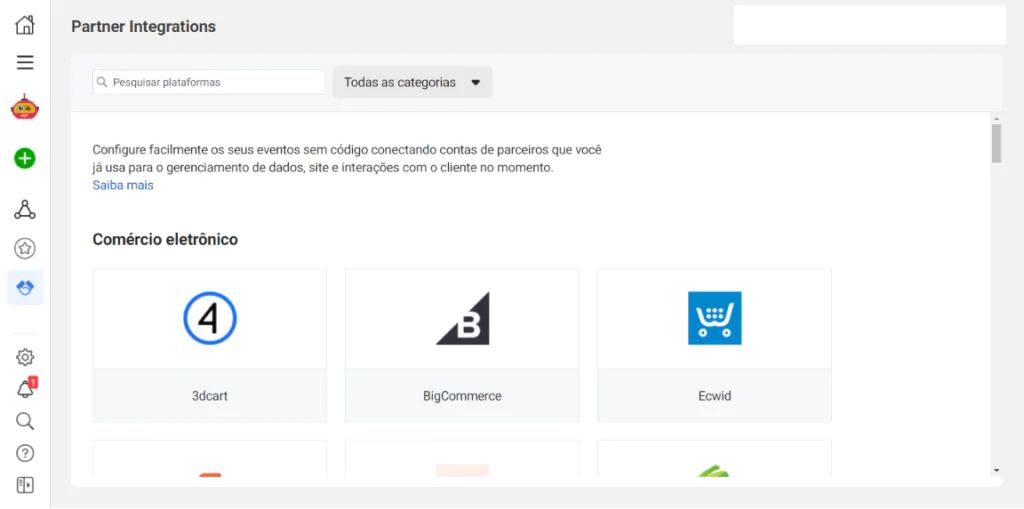Open the hamburger menu icon
The height and width of the screenshot is (509, 1024).
tap(25, 63)
